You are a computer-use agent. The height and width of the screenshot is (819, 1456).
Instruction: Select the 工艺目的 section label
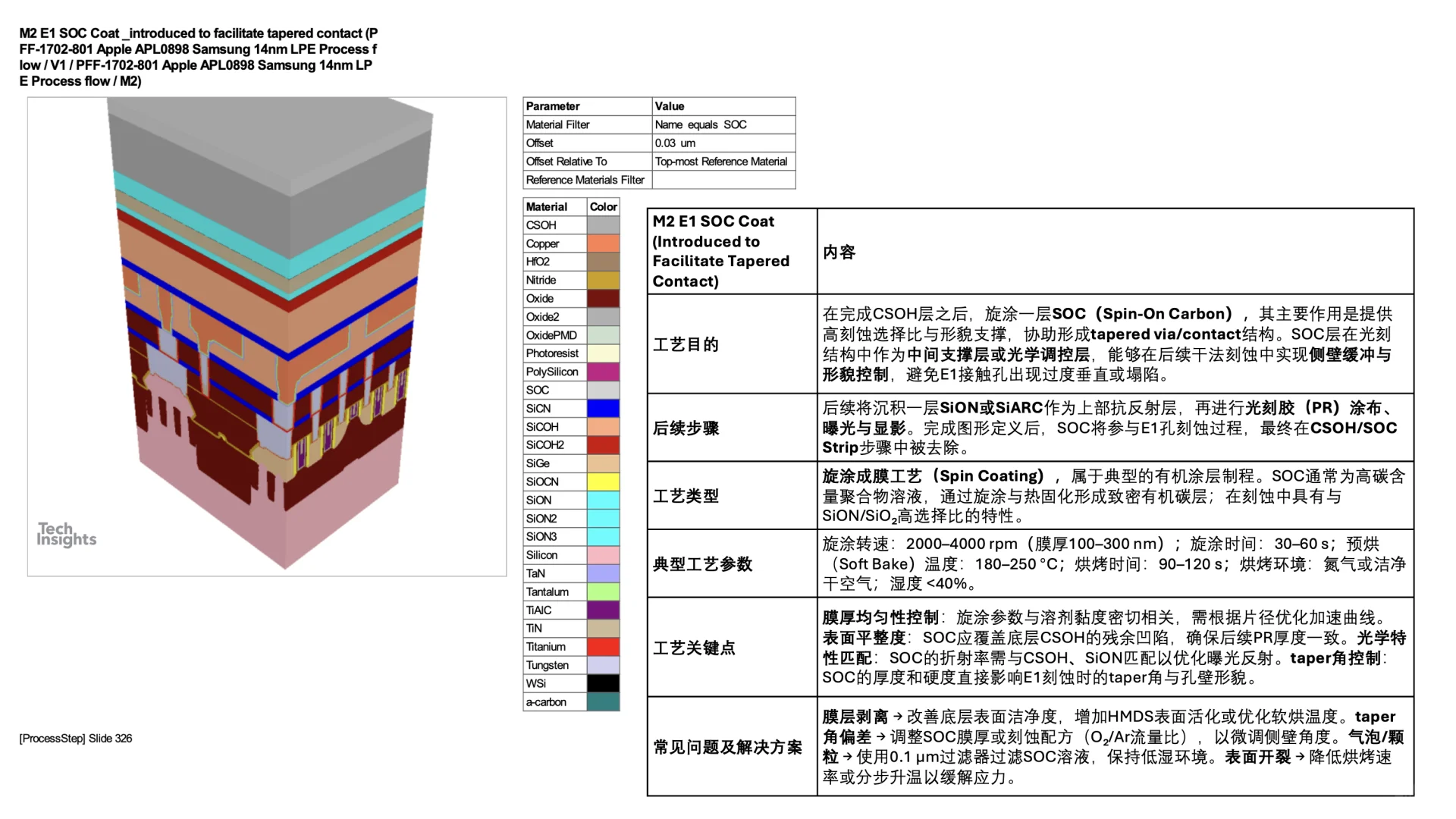coord(686,345)
